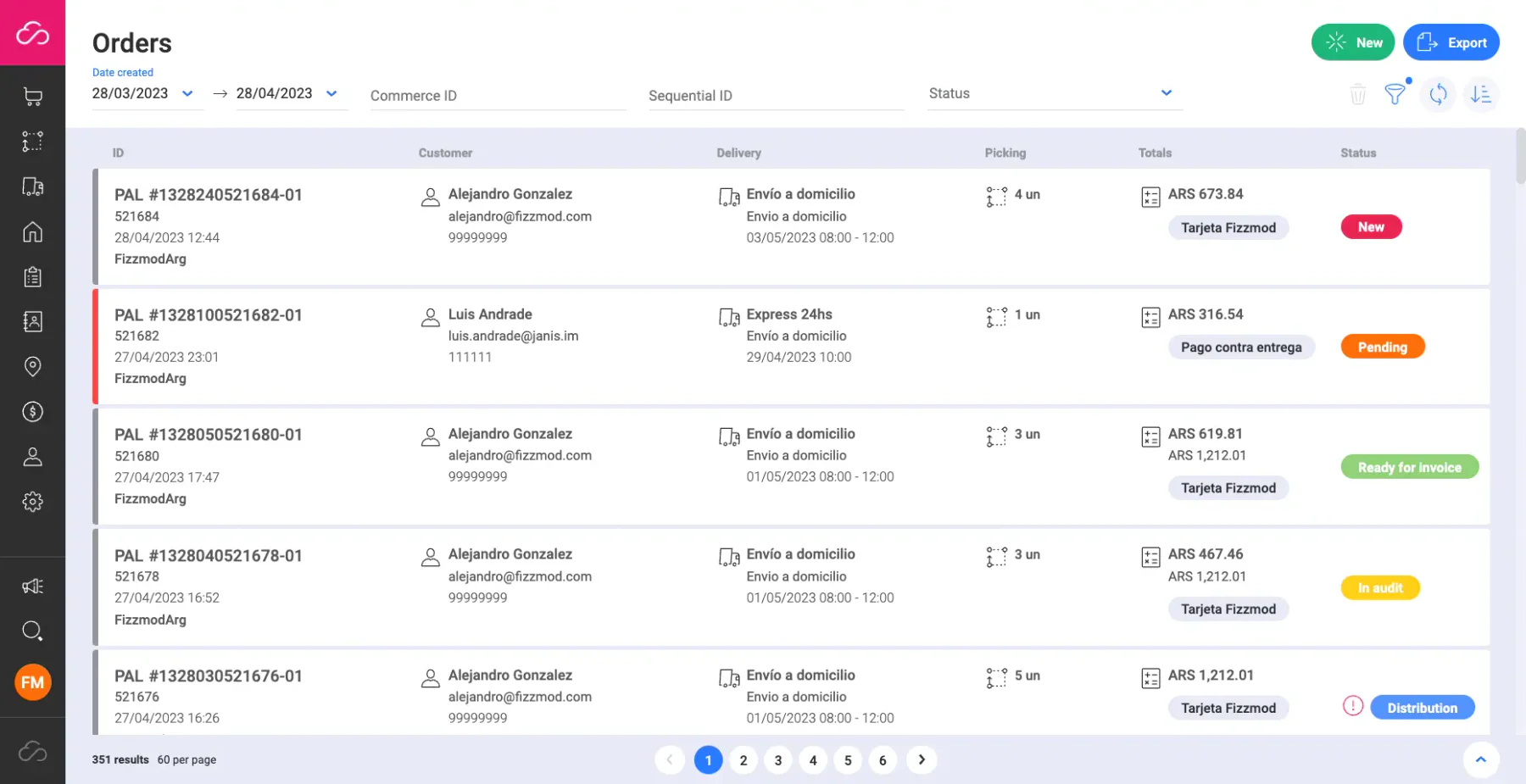Open the Status filter dropdown
This screenshot has width=1526, height=784.
(x=1055, y=93)
